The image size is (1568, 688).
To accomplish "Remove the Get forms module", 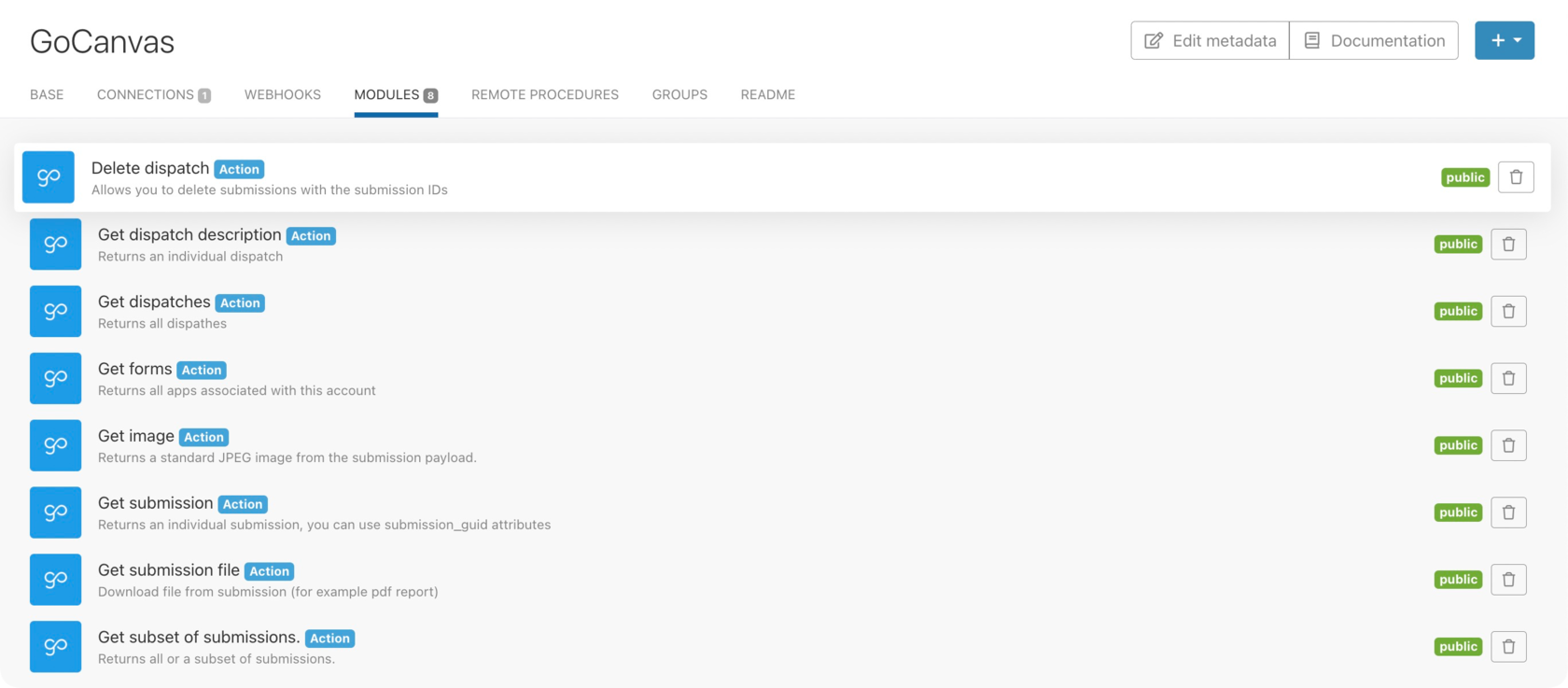I will [1508, 378].
